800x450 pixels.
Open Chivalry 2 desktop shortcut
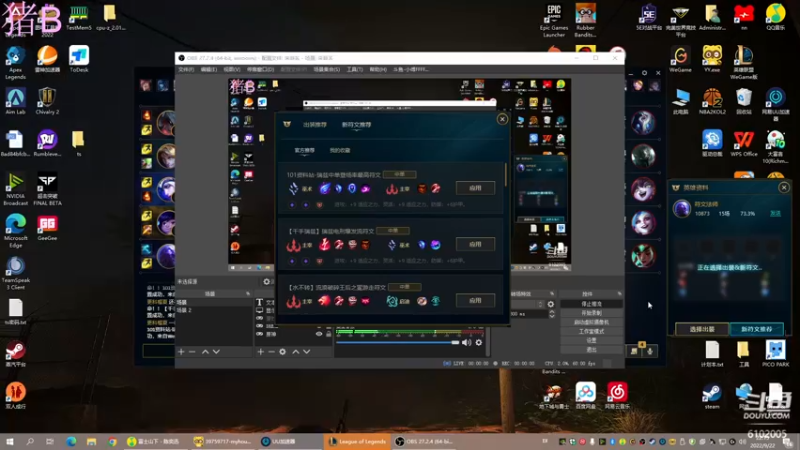coord(47,101)
